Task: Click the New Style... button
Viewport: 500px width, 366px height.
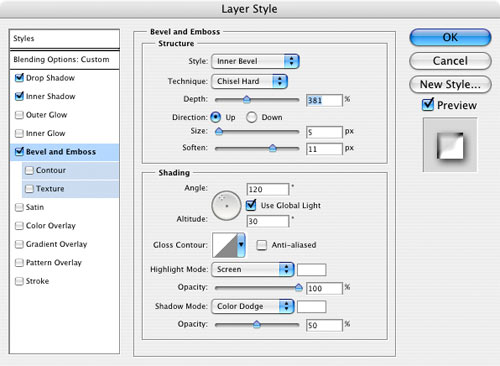Action: click(x=450, y=84)
